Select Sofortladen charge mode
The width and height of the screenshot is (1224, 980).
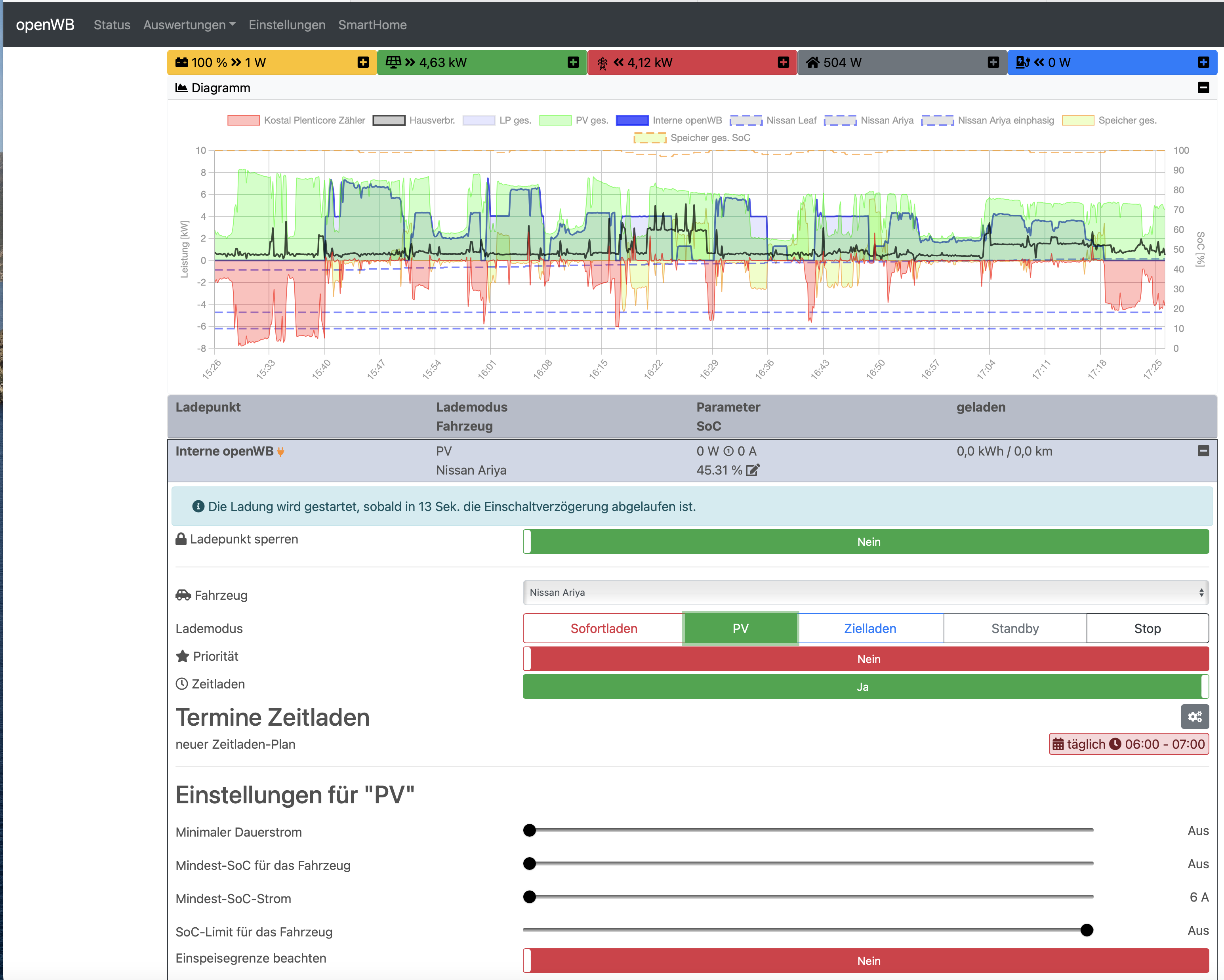pyautogui.click(x=604, y=629)
